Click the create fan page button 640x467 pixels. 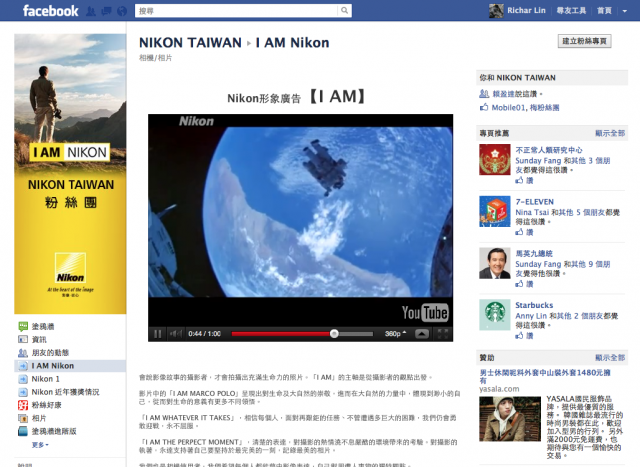tap(584, 41)
